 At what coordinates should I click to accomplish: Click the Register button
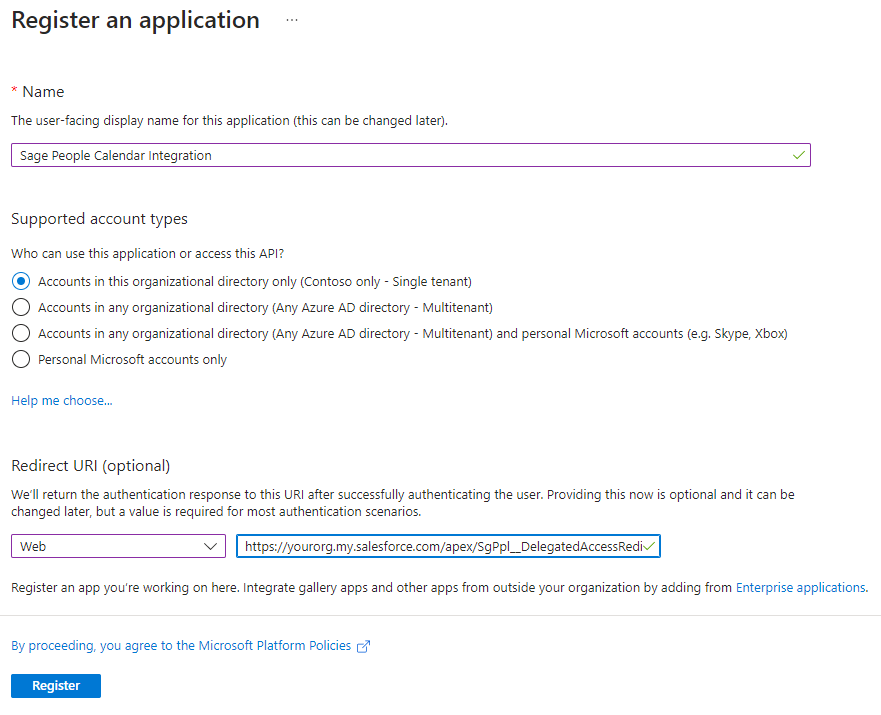(x=56, y=686)
